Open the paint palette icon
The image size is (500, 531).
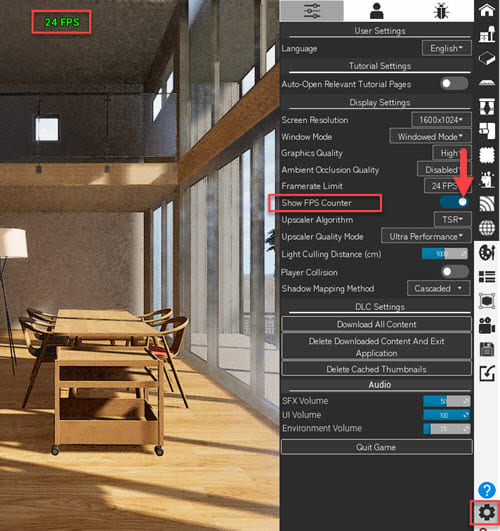pos(487,253)
